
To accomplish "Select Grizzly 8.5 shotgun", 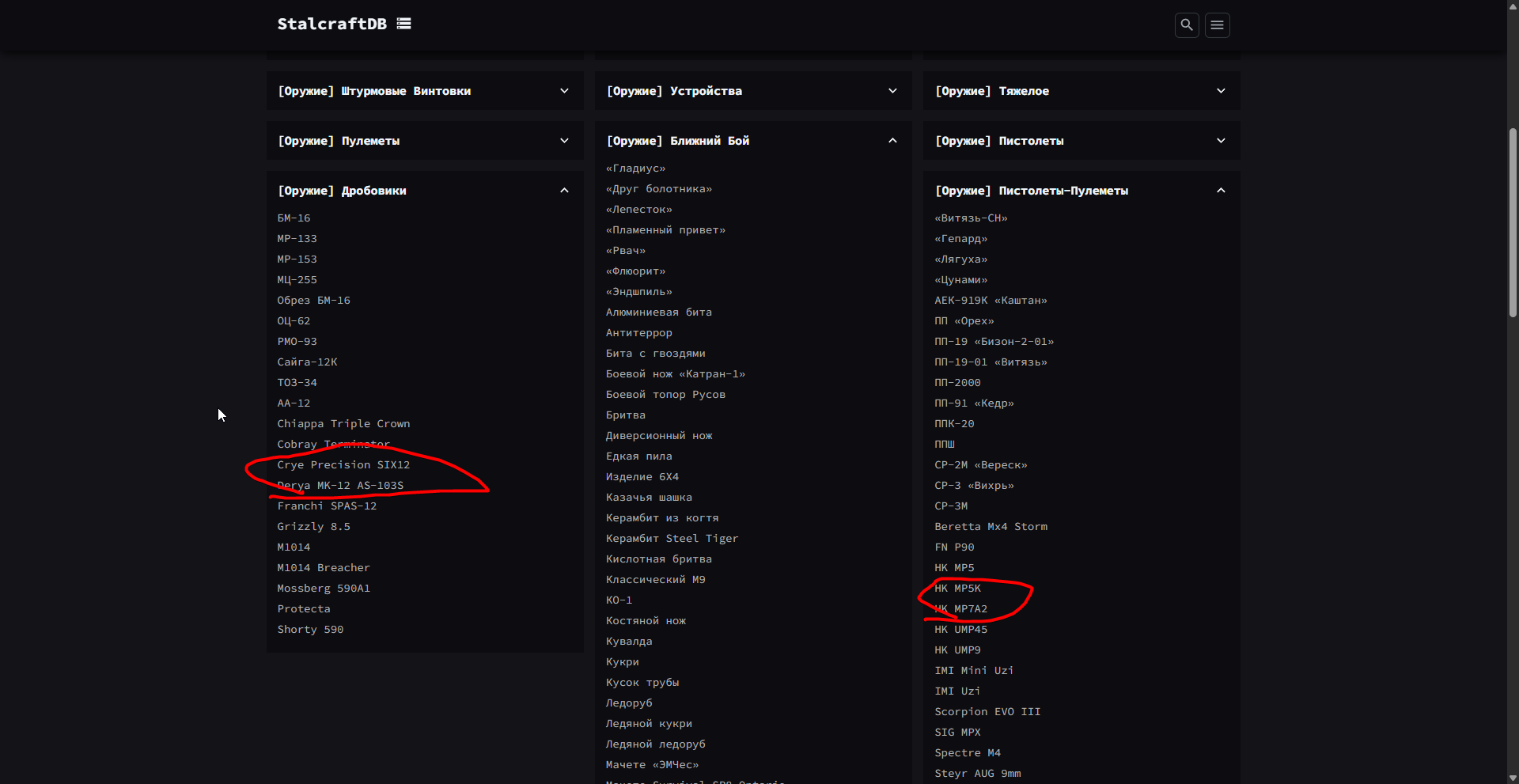I will [313, 526].
